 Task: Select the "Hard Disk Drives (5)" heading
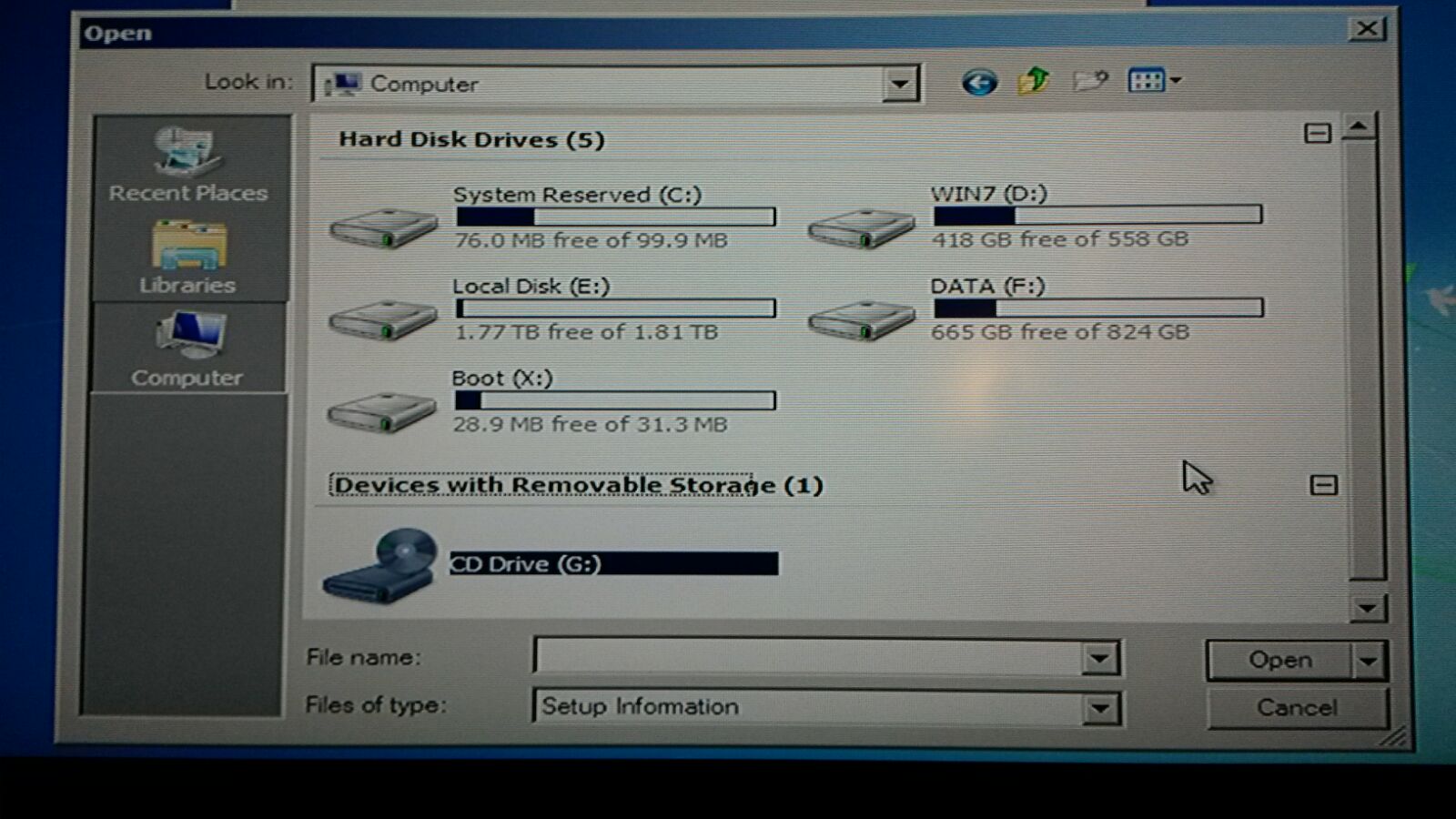coord(471,140)
